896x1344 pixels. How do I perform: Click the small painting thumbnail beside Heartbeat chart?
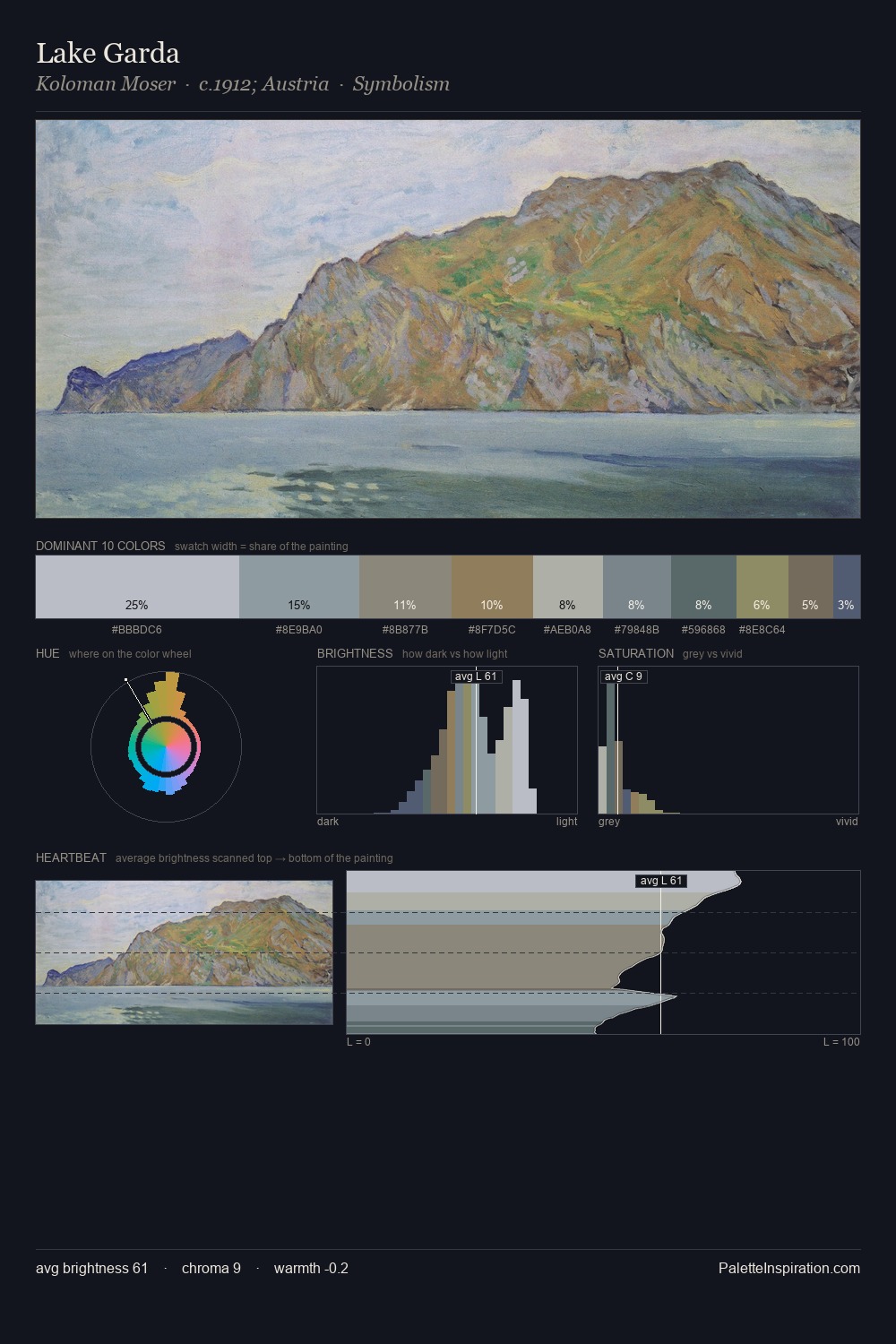coord(184,952)
